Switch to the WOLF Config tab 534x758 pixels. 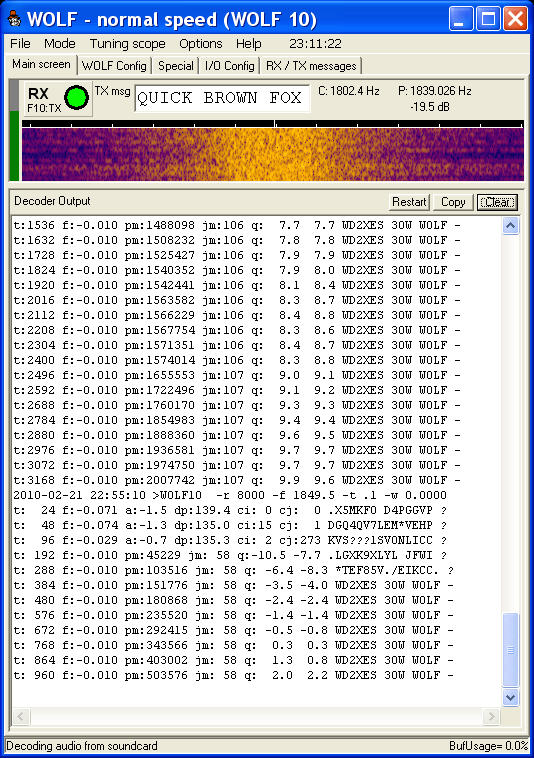[x=114, y=66]
